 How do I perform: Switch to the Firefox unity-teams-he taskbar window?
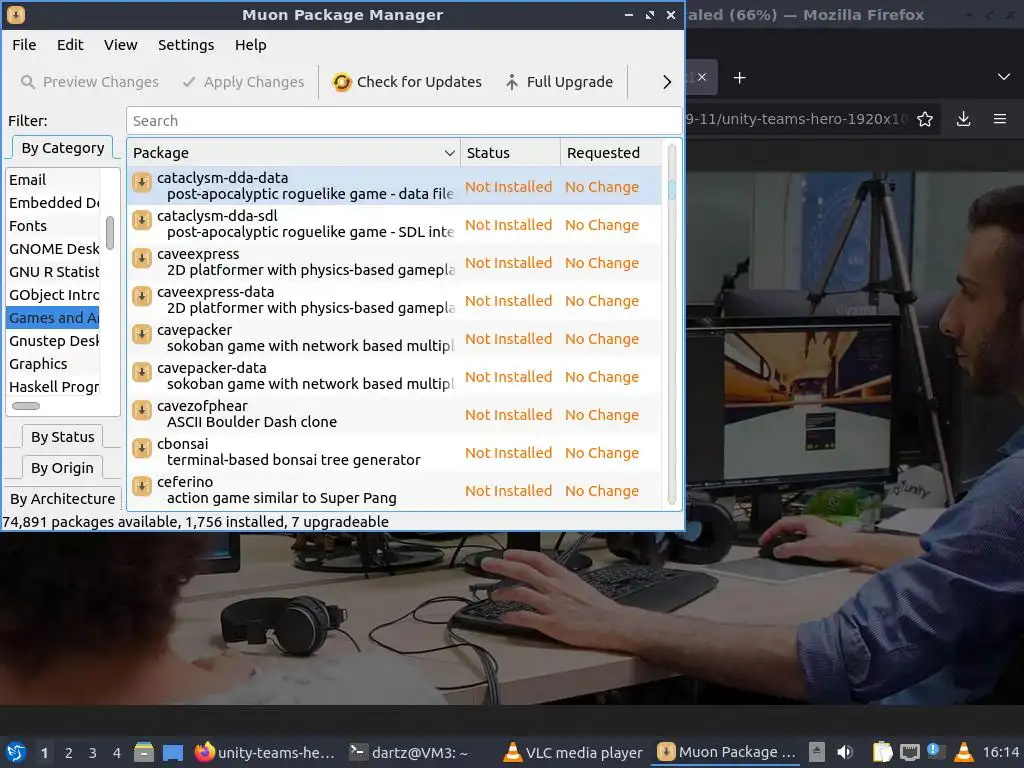(265, 752)
